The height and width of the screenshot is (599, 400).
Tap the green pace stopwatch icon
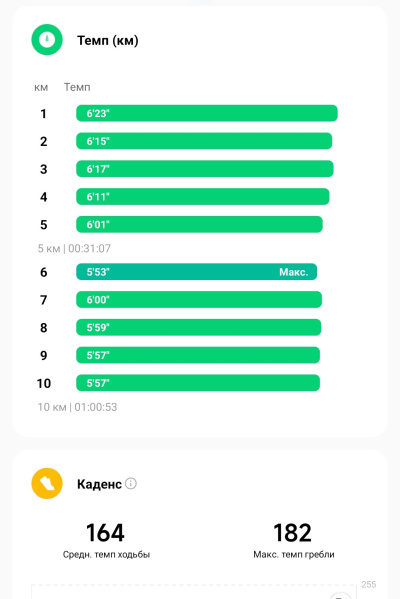47,40
